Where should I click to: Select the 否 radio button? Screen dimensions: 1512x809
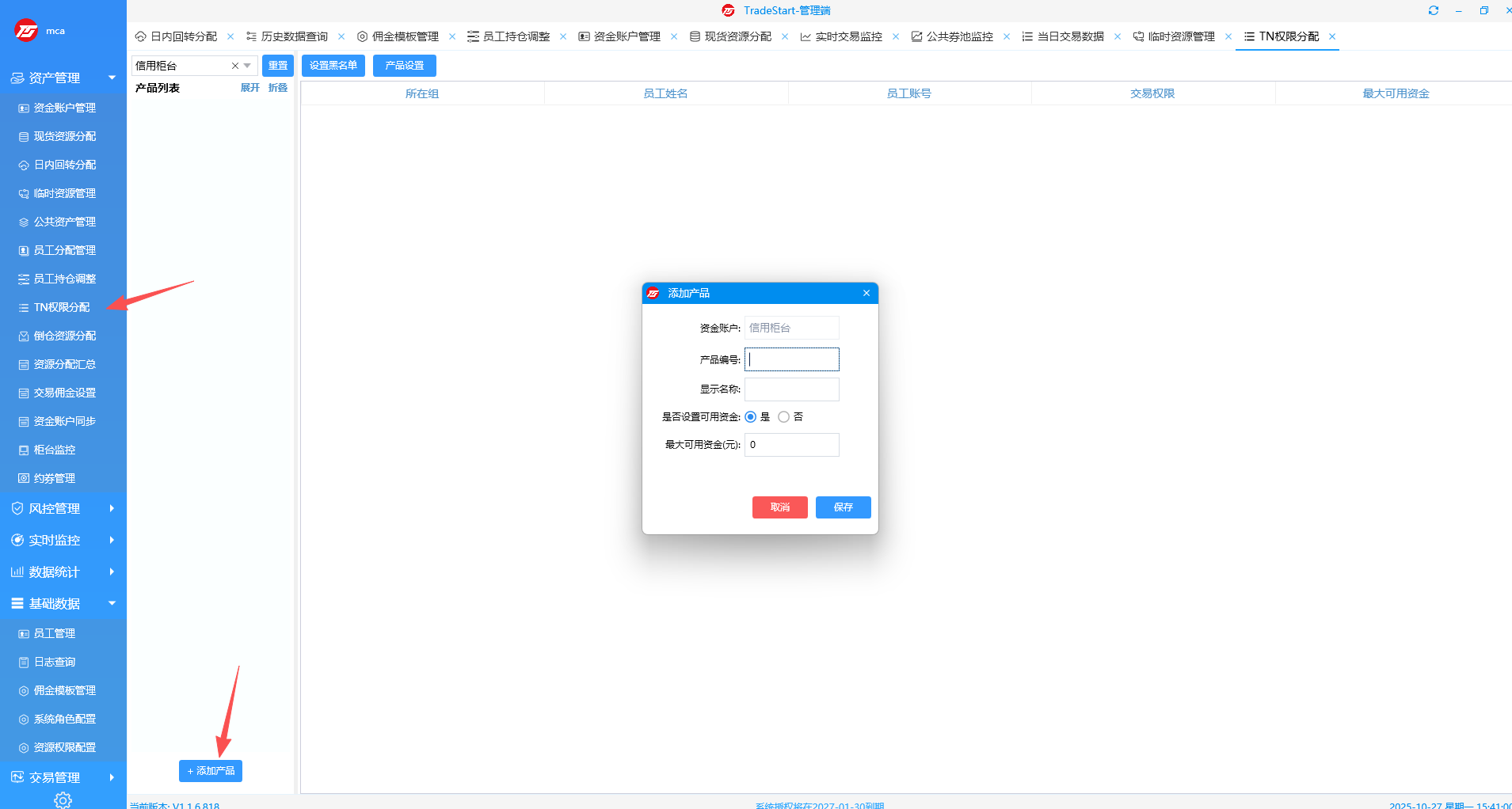coord(784,417)
